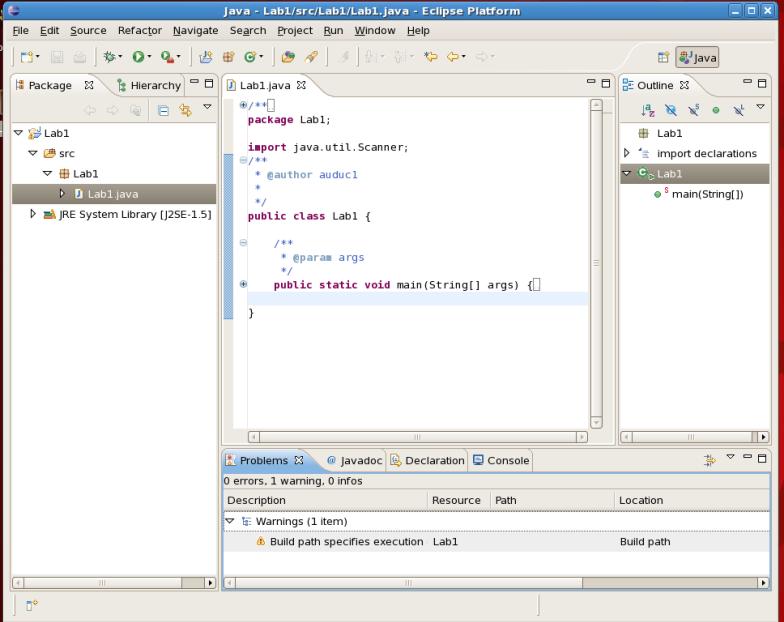Image resolution: width=784 pixels, height=622 pixels.
Task: Toggle alphabetical Sort in the Outline view
Action: pyautogui.click(x=648, y=108)
